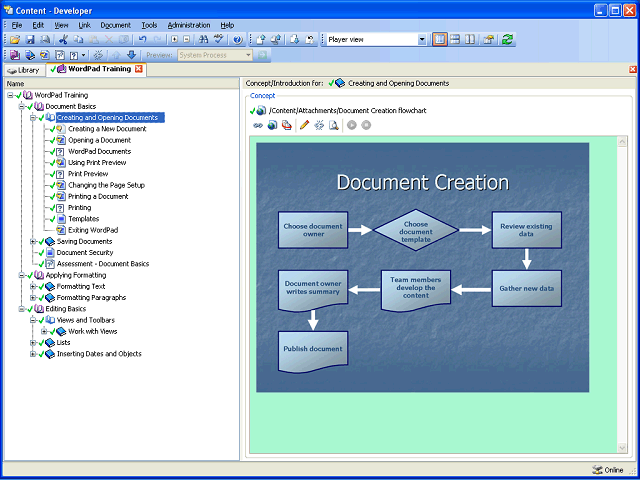This screenshot has width=640, height=480.
Task: Click the green Refresh icon
Action: click(x=507, y=40)
